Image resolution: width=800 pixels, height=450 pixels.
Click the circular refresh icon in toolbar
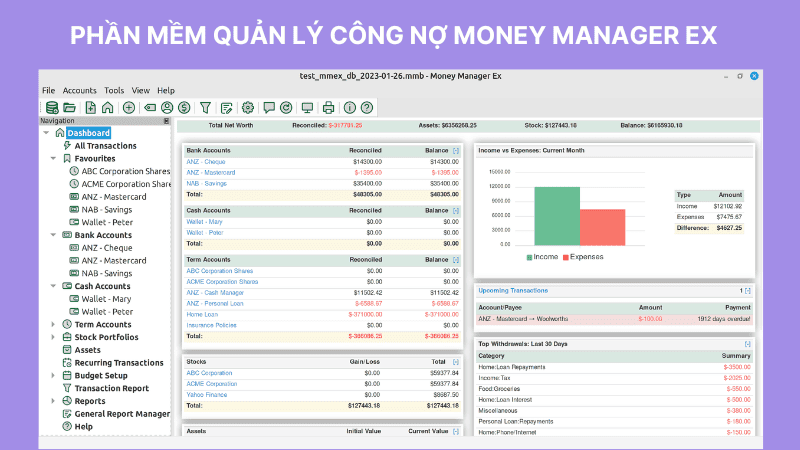[286, 108]
